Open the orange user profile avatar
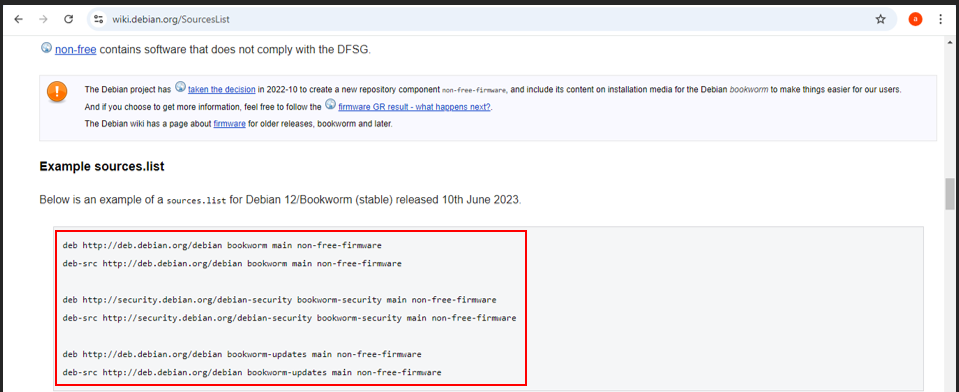The width and height of the screenshot is (959, 392). point(915,20)
